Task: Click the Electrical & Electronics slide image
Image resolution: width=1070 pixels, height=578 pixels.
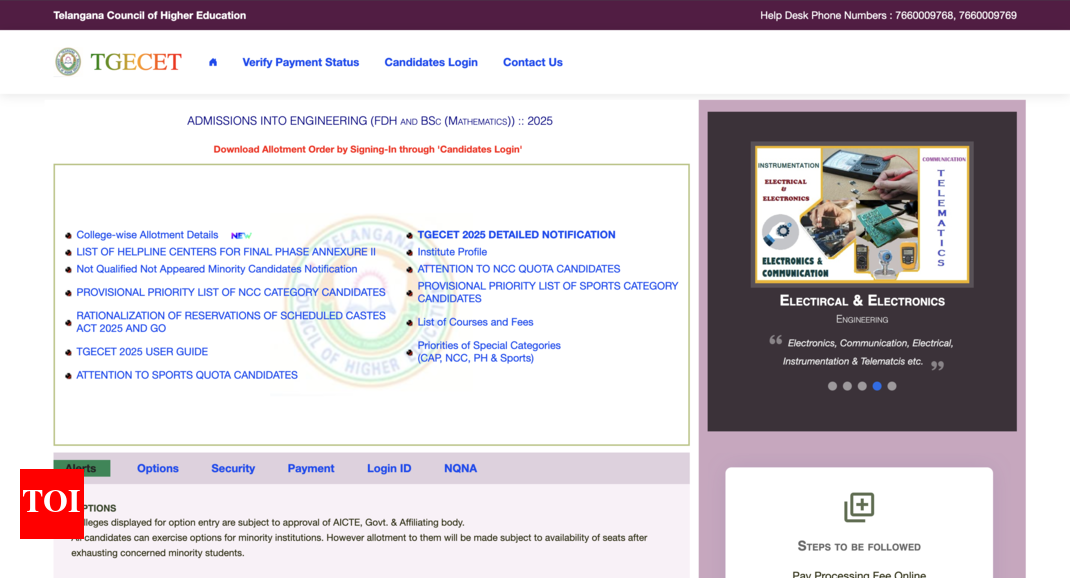Action: tap(862, 214)
